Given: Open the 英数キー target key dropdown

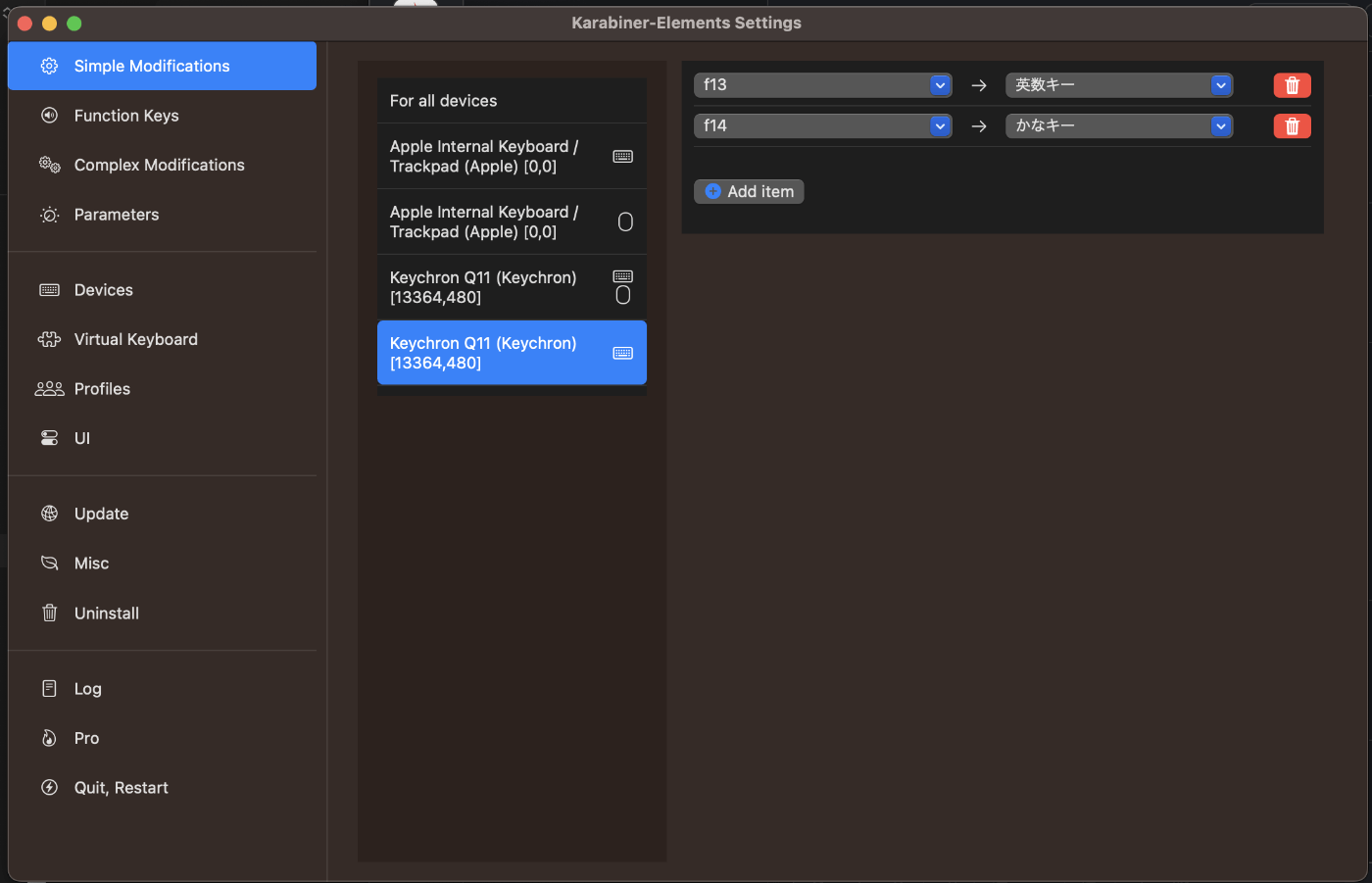Looking at the screenshot, I should [x=1118, y=85].
